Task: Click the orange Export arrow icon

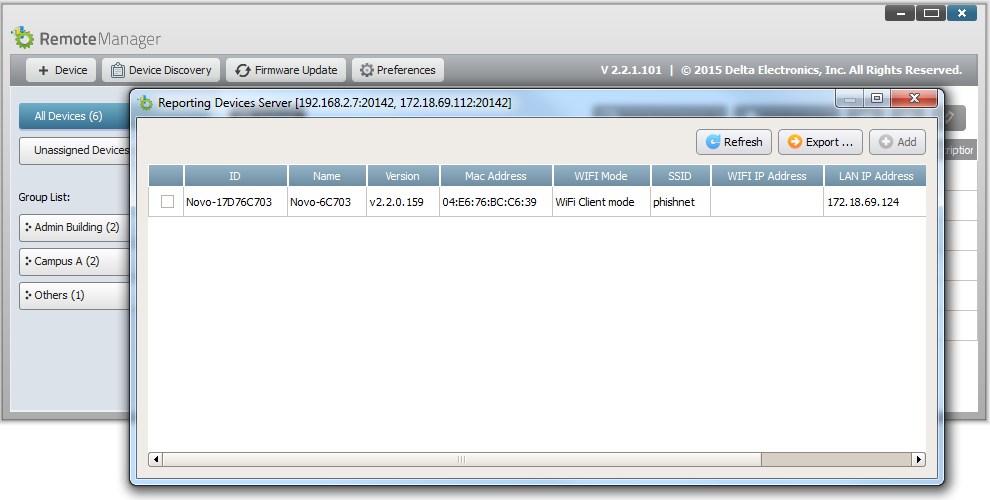Action: [795, 142]
